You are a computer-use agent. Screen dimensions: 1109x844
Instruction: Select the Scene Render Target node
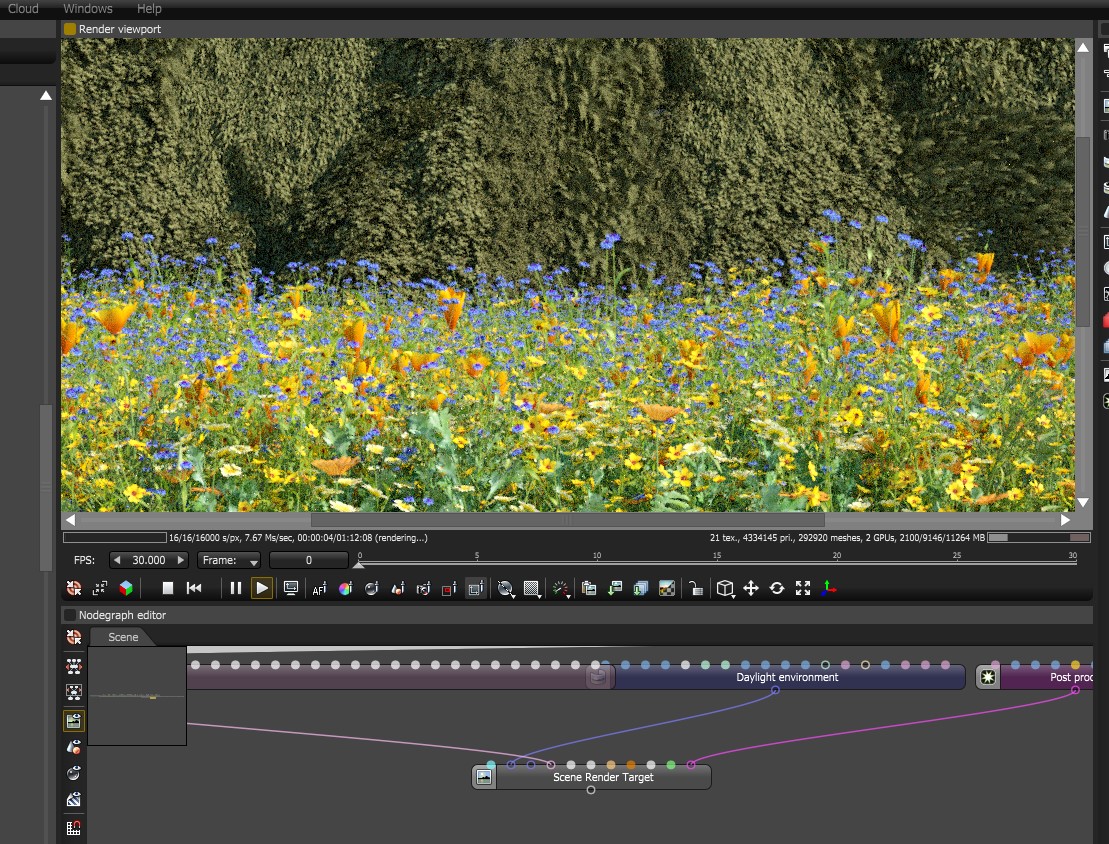[x=603, y=777]
